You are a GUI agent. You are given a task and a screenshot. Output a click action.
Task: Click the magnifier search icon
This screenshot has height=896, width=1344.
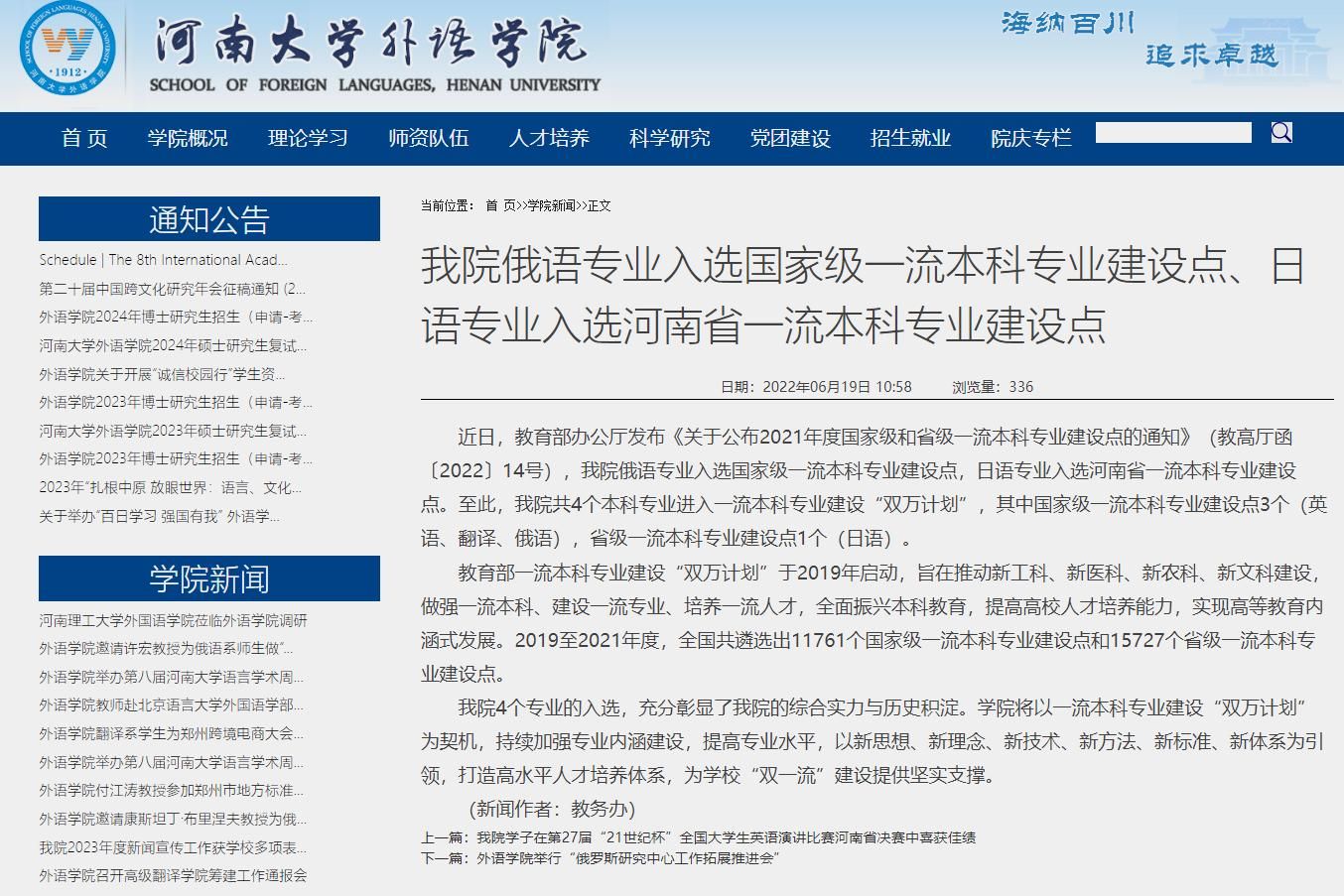click(x=1281, y=132)
